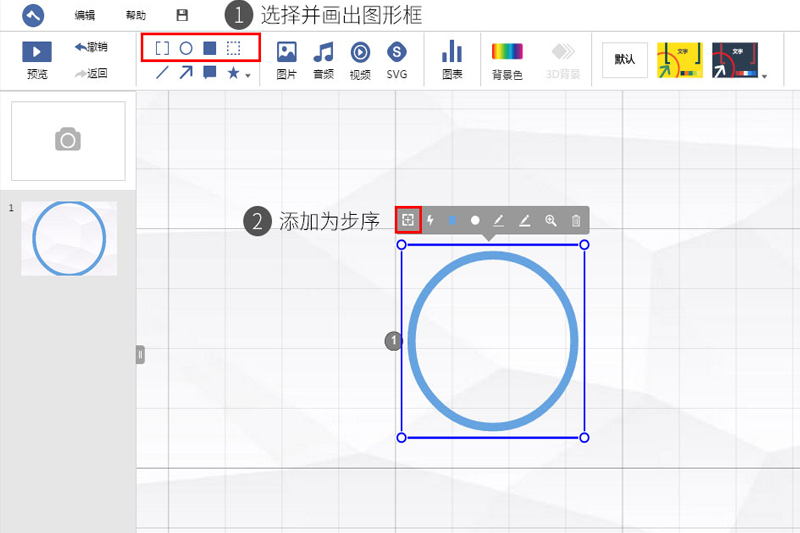Insert a video with 视频
This screenshot has height=533, width=800.
[x=360, y=60]
